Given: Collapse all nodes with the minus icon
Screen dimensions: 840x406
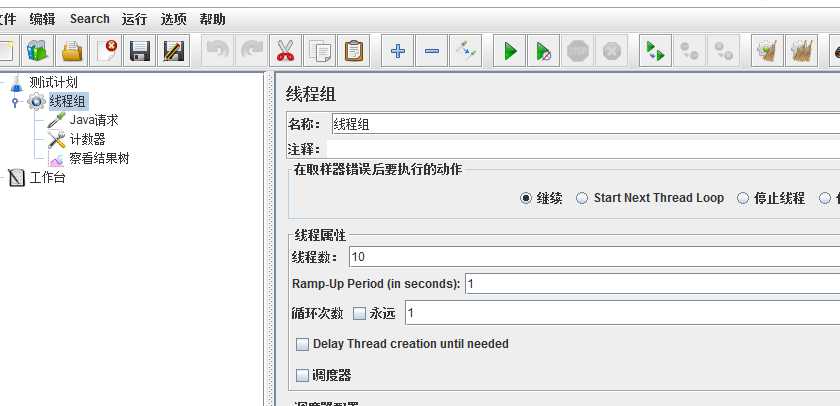Looking at the screenshot, I should pos(432,51).
